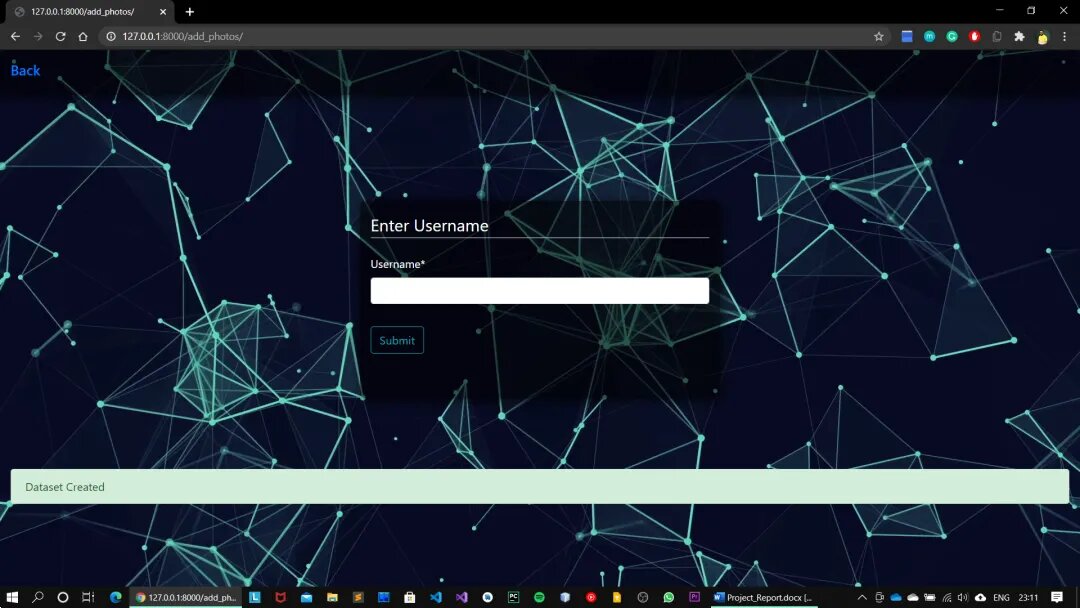Open Windows taskbar search
The image size is (1080, 608).
(38, 597)
